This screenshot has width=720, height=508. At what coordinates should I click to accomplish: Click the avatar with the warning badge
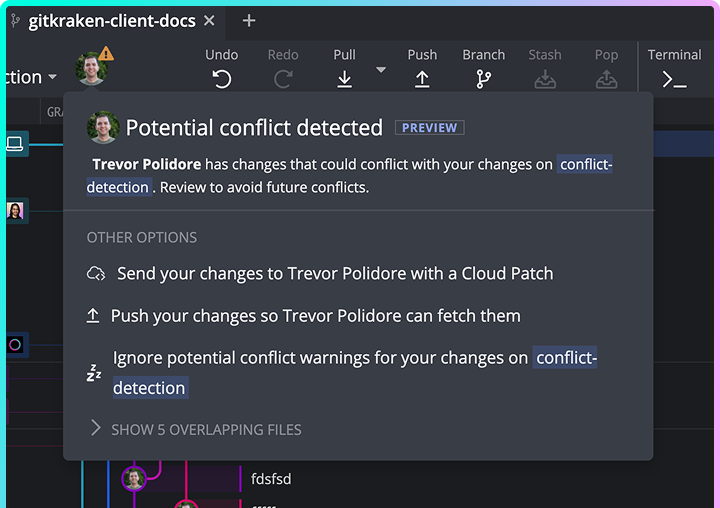pos(93,68)
